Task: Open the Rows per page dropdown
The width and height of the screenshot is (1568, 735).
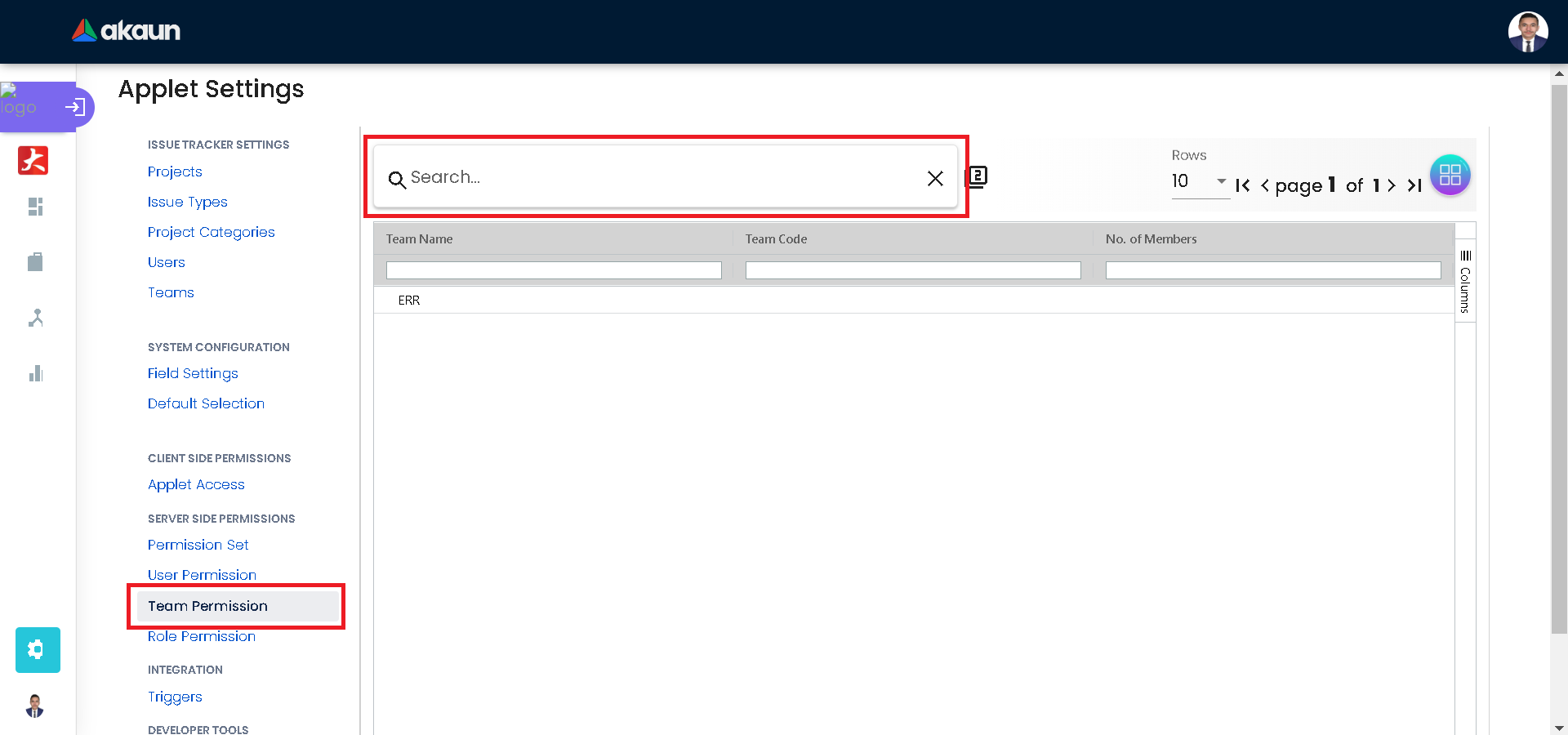Action: (x=1200, y=181)
